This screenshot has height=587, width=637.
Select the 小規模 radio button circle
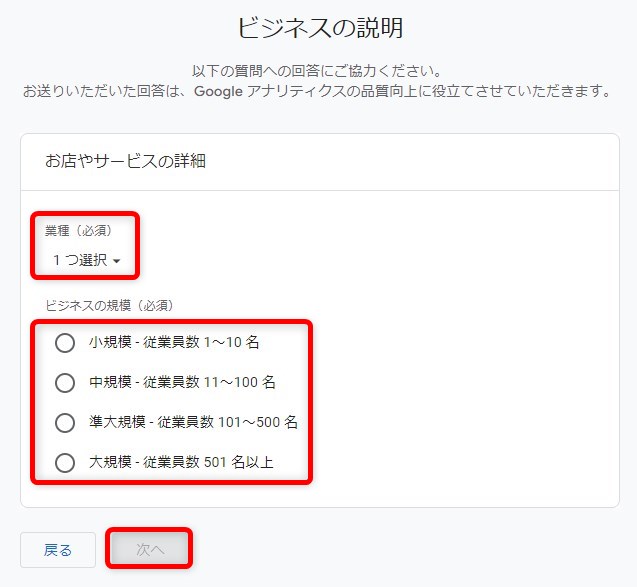65,343
